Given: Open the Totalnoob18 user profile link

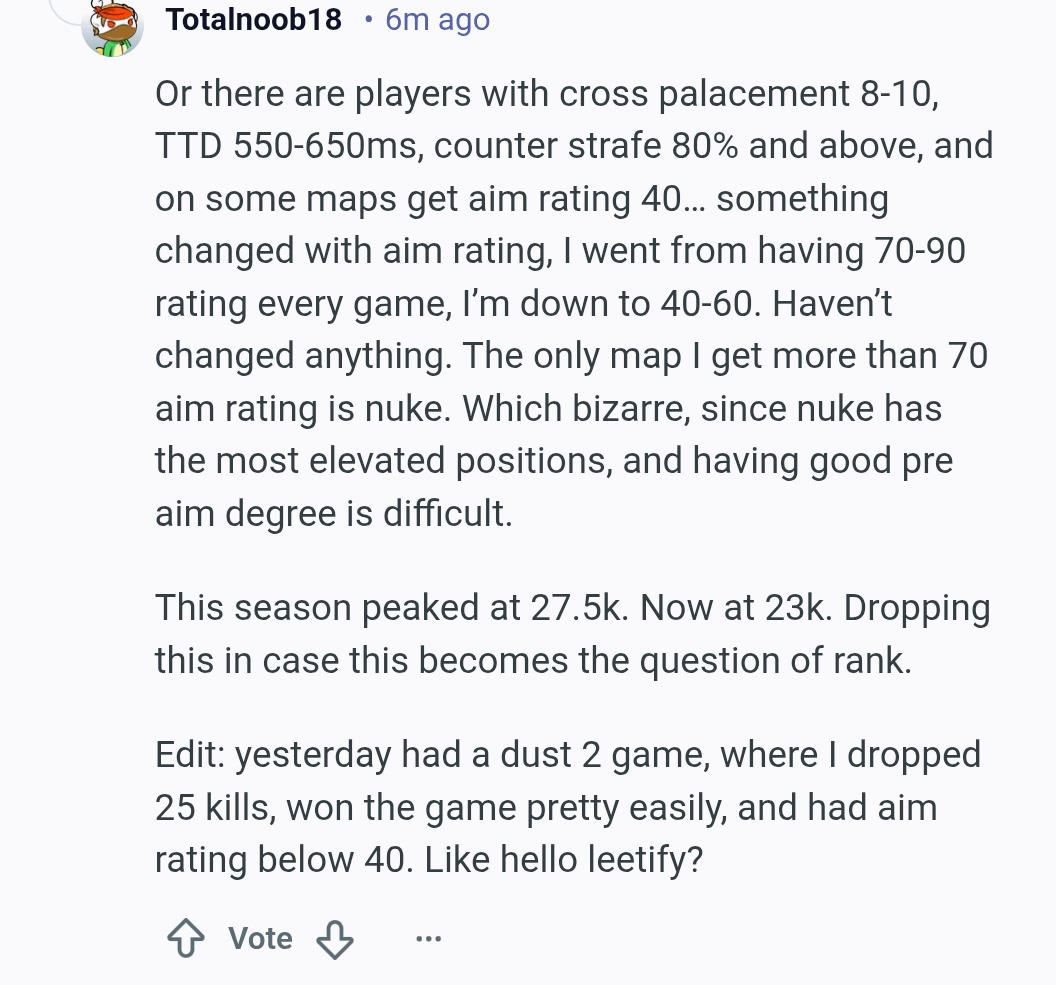Looking at the screenshot, I should click(254, 19).
